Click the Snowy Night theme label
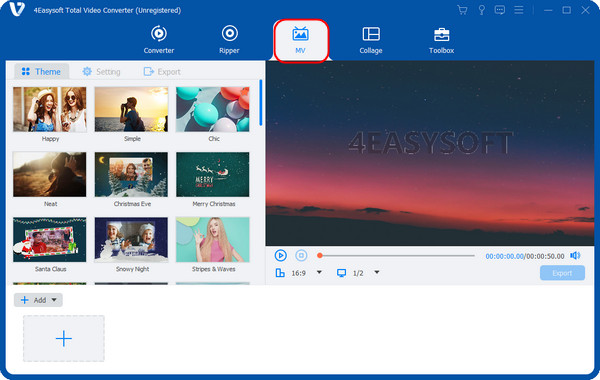The width and height of the screenshot is (600, 380). click(132, 269)
